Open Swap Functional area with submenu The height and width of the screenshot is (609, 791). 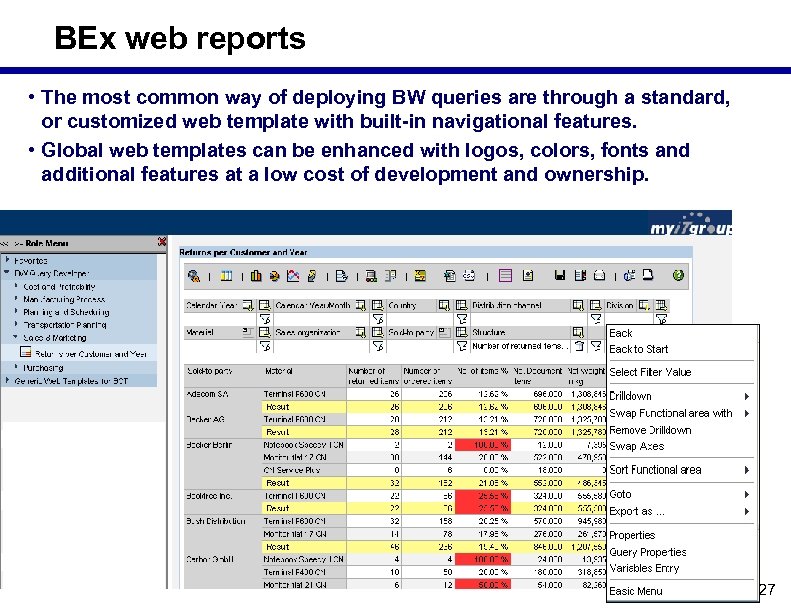(x=680, y=413)
